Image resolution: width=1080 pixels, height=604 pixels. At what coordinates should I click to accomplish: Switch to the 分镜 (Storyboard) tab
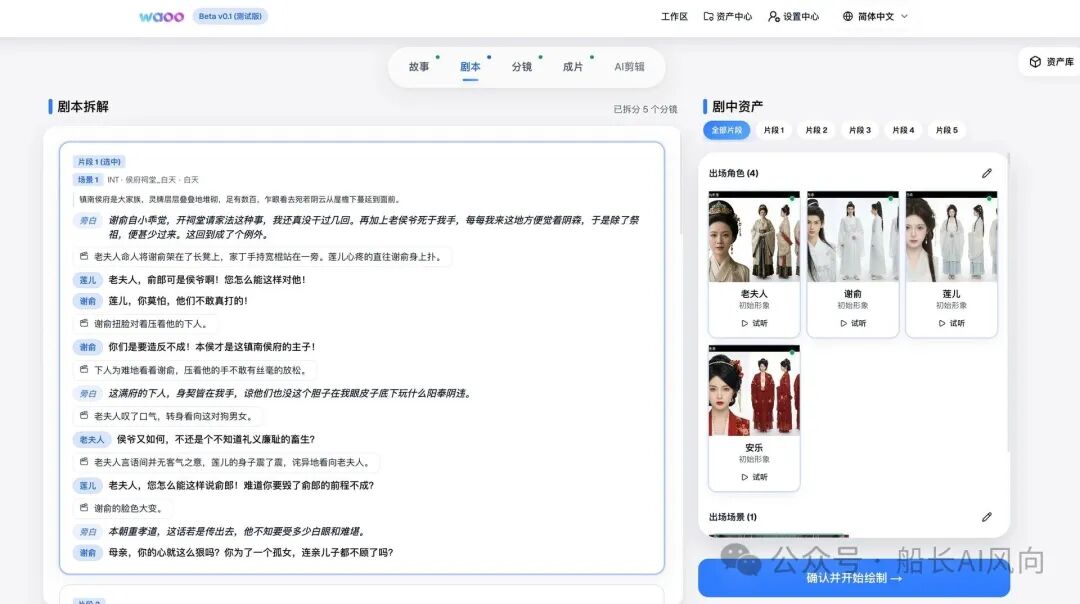[522, 67]
